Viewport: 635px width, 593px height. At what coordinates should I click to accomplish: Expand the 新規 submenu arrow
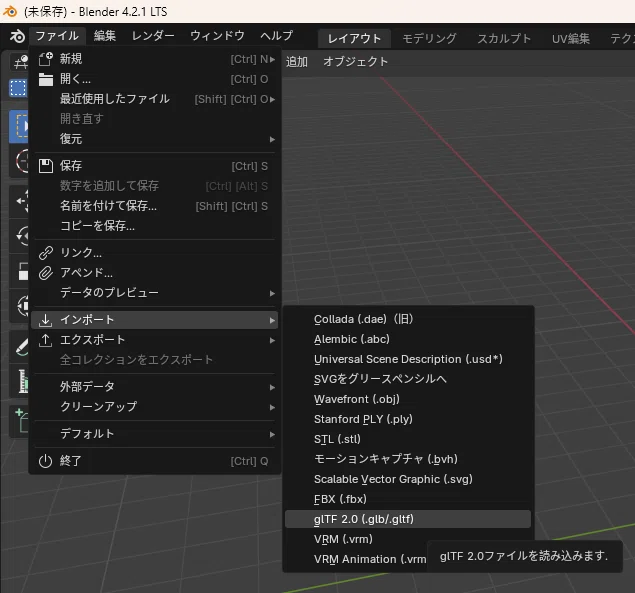pos(273,60)
